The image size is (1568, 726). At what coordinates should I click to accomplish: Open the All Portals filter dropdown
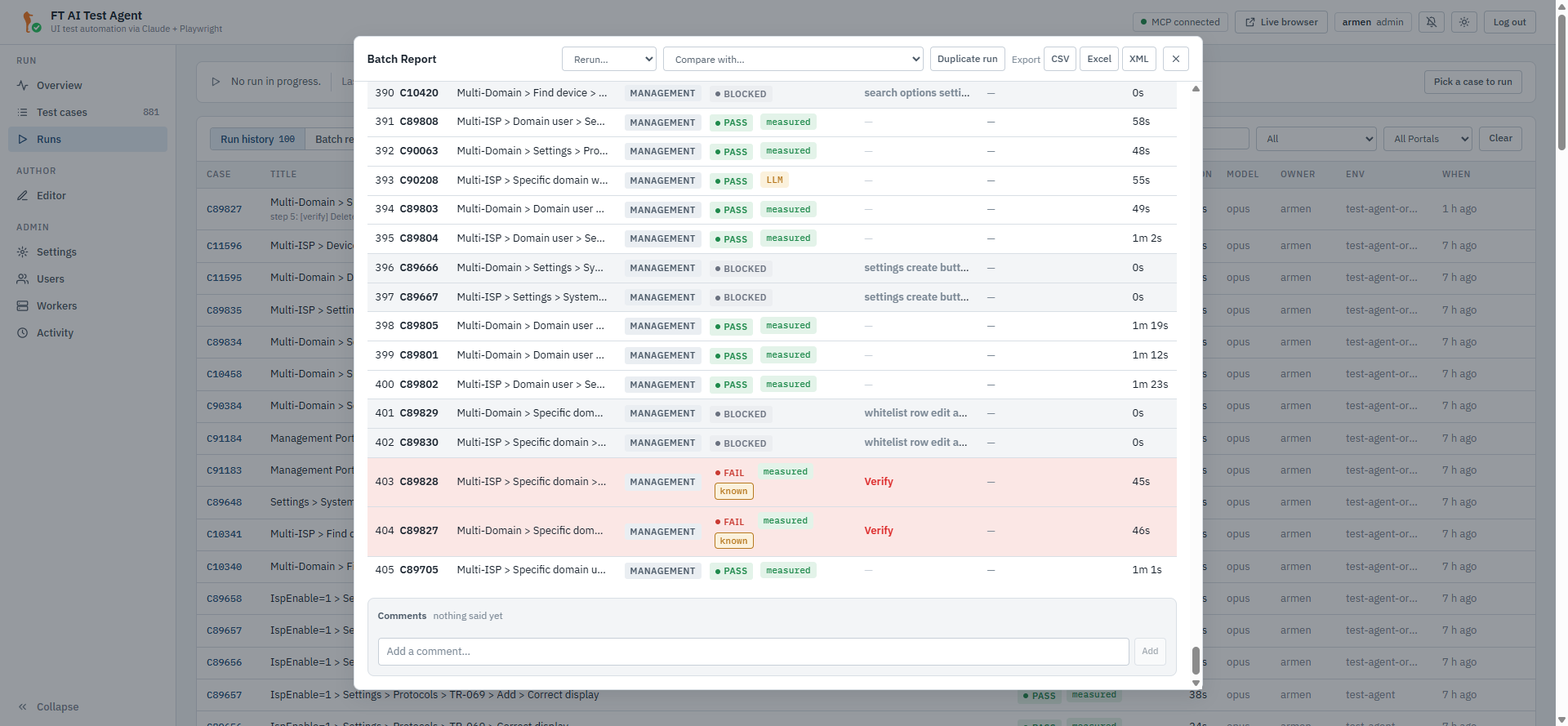coord(1428,139)
